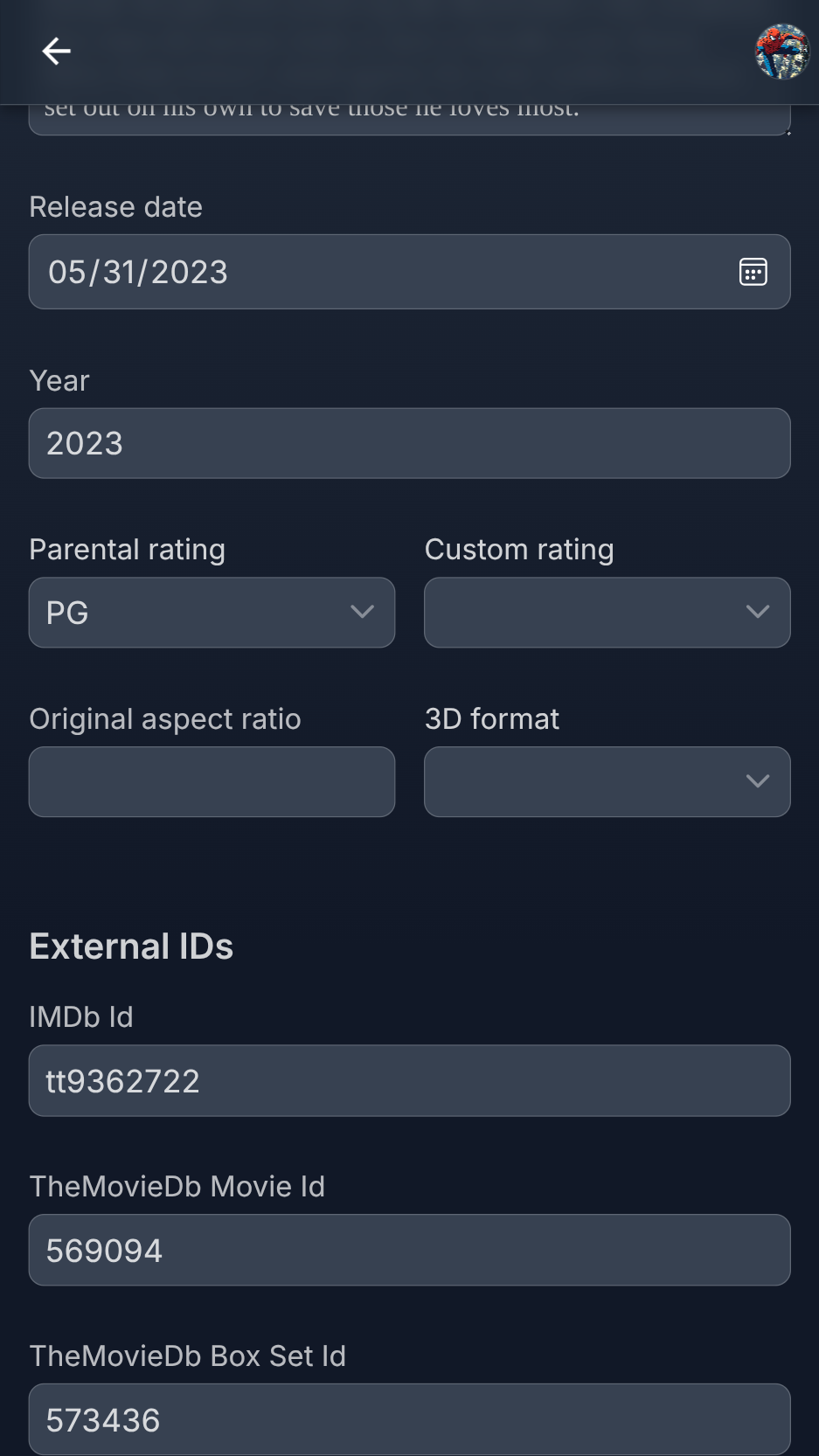The height and width of the screenshot is (1456, 819).
Task: Click the Original aspect ratio label
Action: click(165, 719)
